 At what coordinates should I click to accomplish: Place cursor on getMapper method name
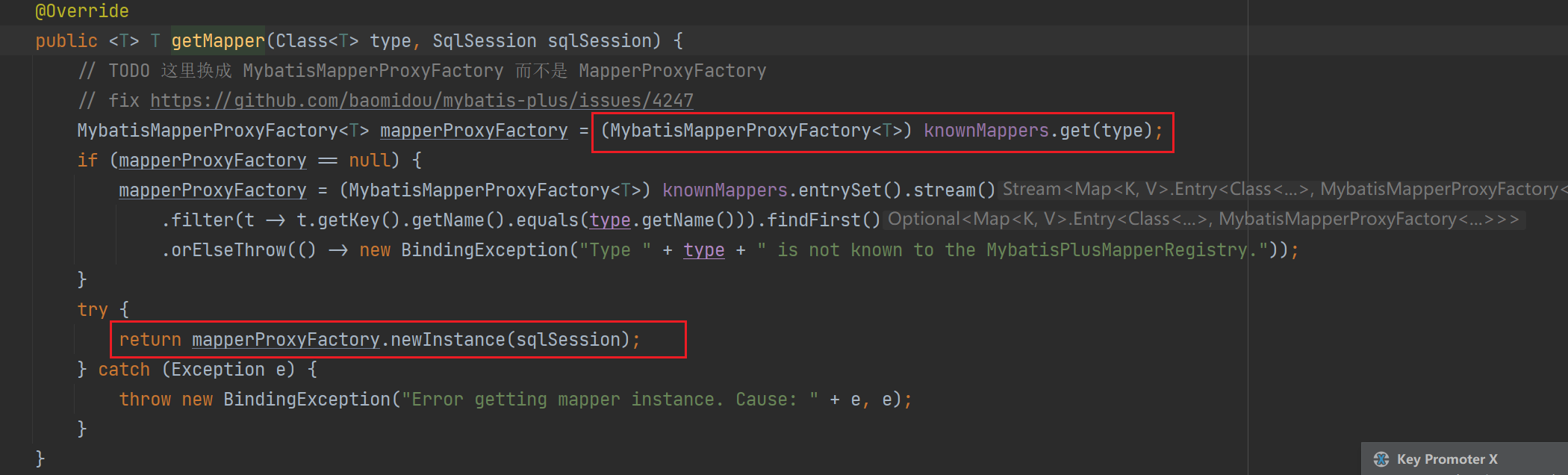point(218,41)
